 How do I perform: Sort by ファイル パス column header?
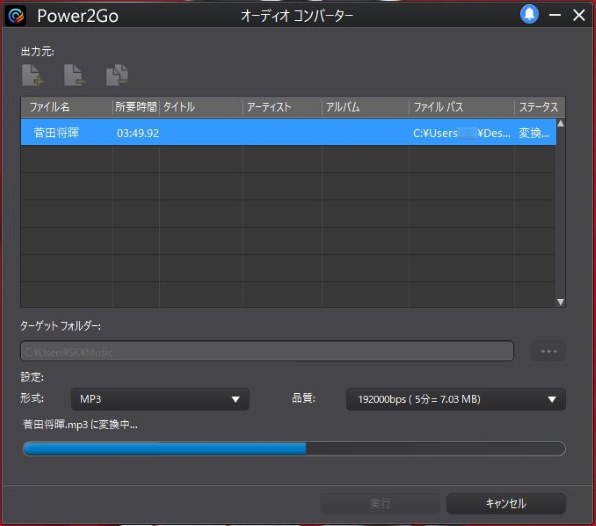tap(461, 107)
